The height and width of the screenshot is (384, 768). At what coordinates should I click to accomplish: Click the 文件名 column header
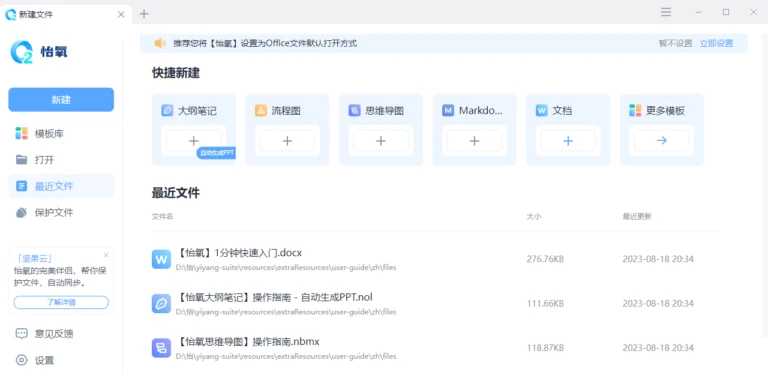[162, 216]
